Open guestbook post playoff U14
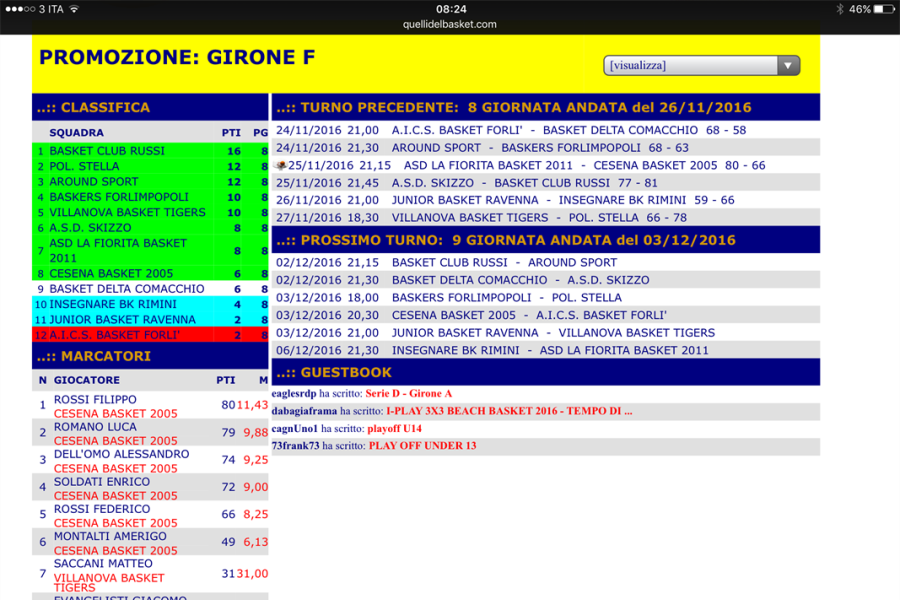This screenshot has width=900, height=600. click(394, 428)
